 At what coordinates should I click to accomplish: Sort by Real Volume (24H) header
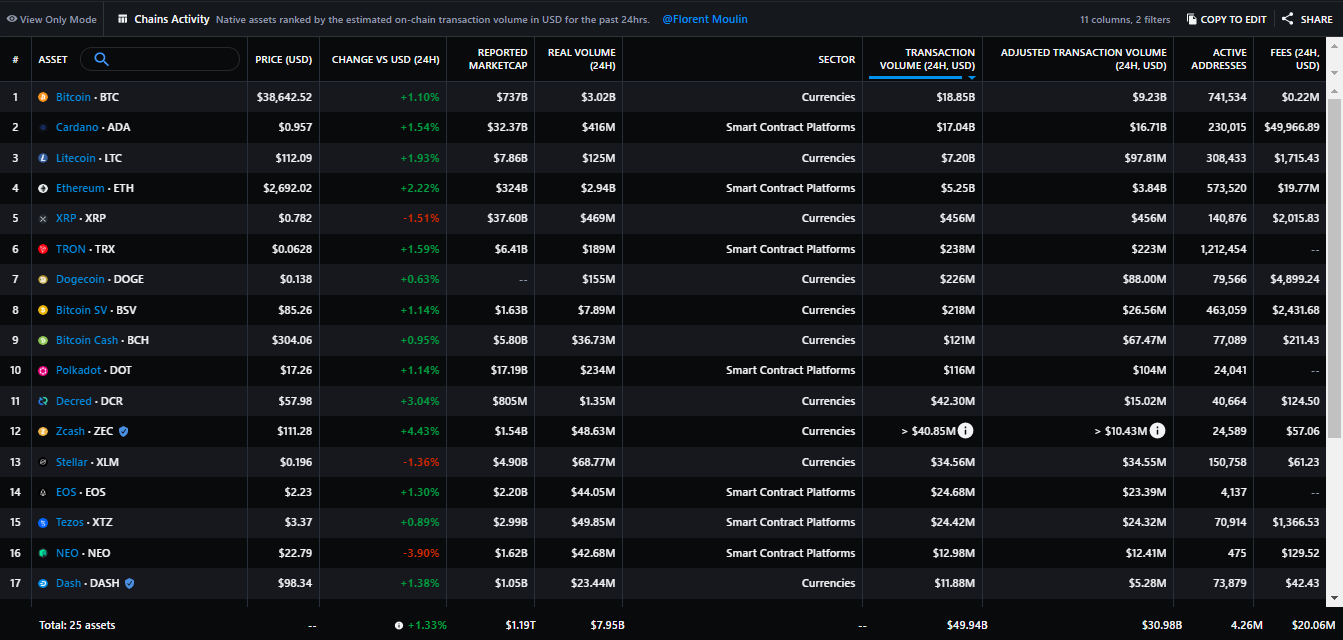582,59
